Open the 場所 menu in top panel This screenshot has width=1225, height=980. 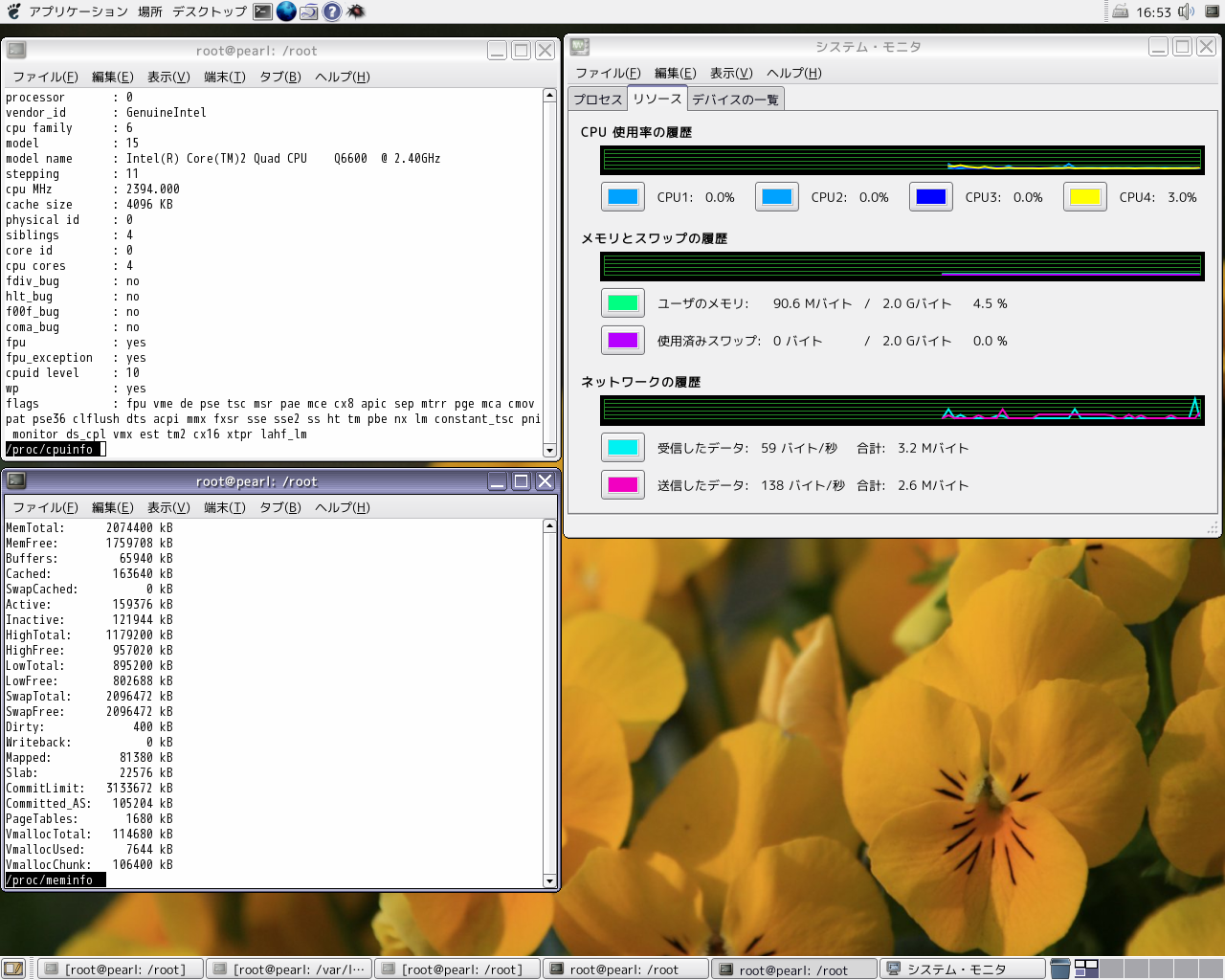pos(150,11)
